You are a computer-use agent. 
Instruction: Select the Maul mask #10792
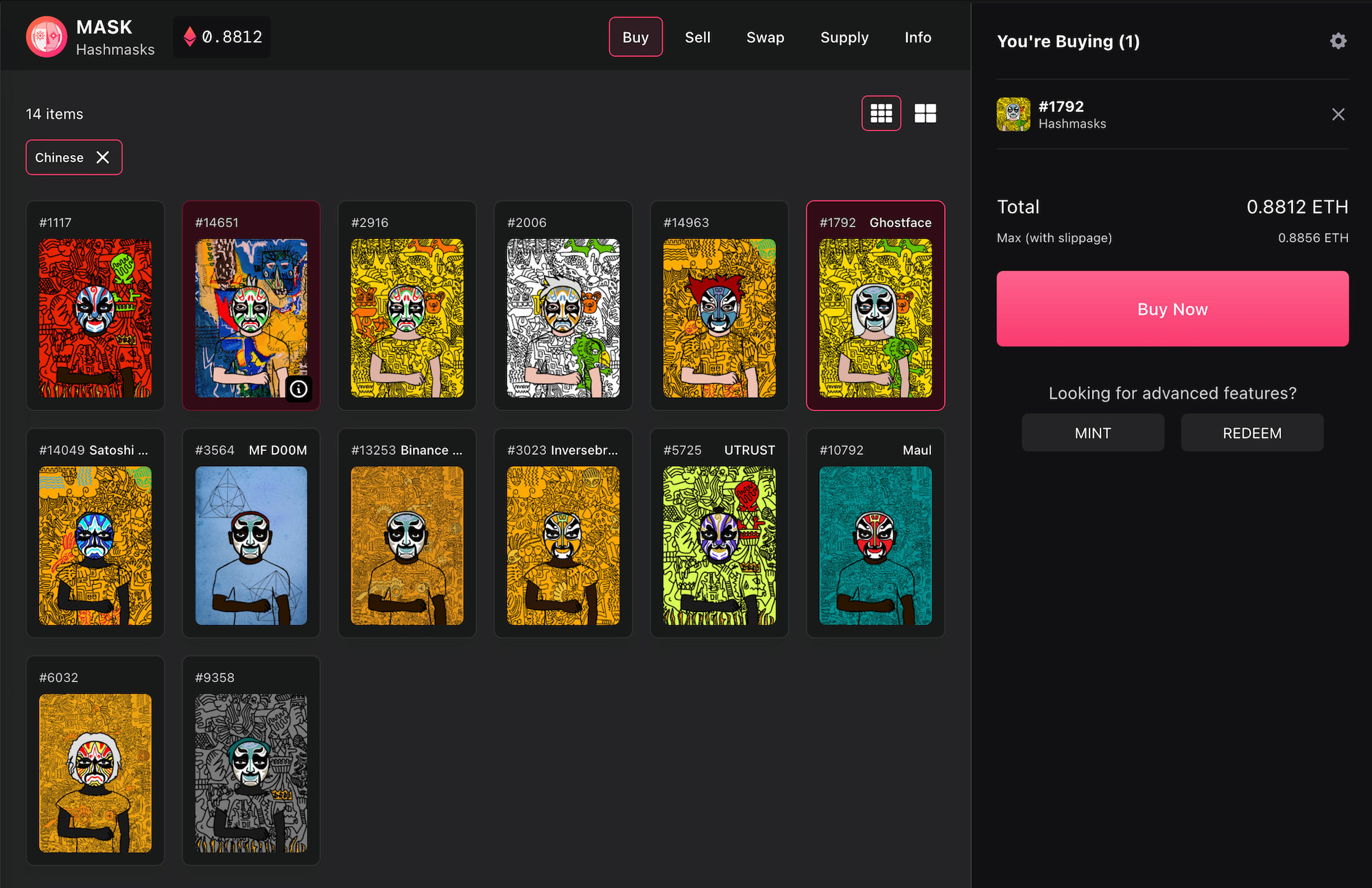click(875, 545)
